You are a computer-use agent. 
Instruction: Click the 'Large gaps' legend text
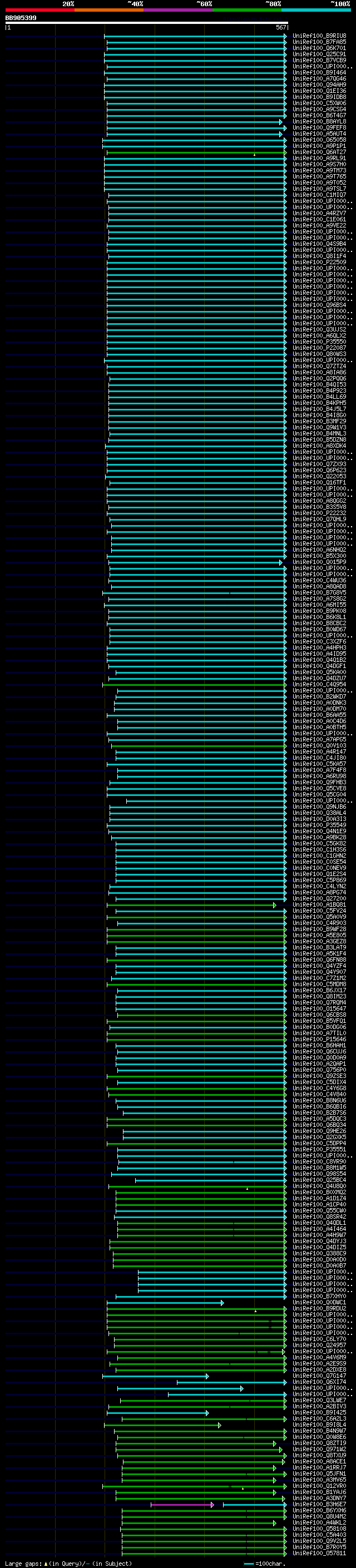[24, 1564]
